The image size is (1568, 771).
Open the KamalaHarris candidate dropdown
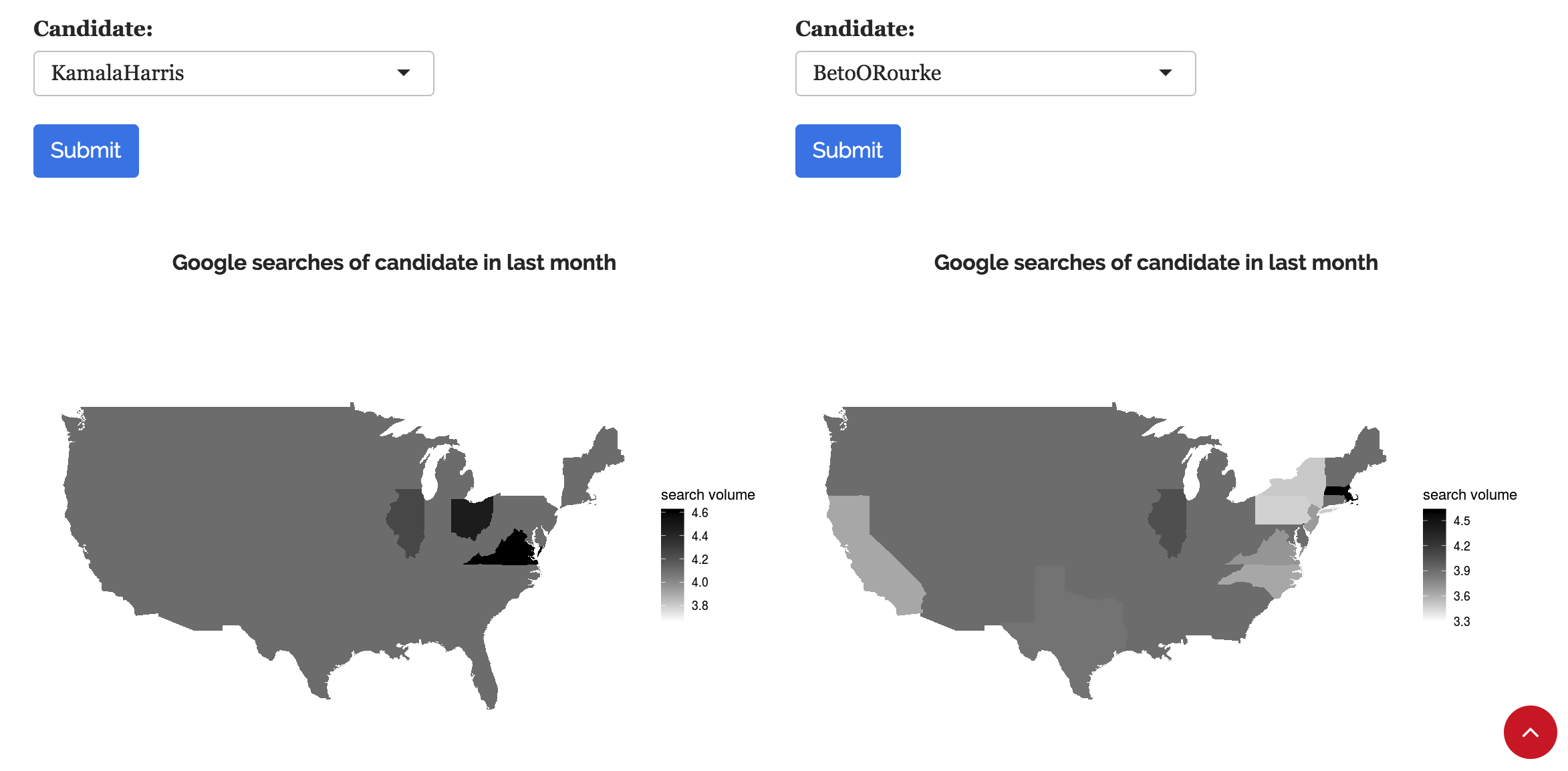click(233, 73)
